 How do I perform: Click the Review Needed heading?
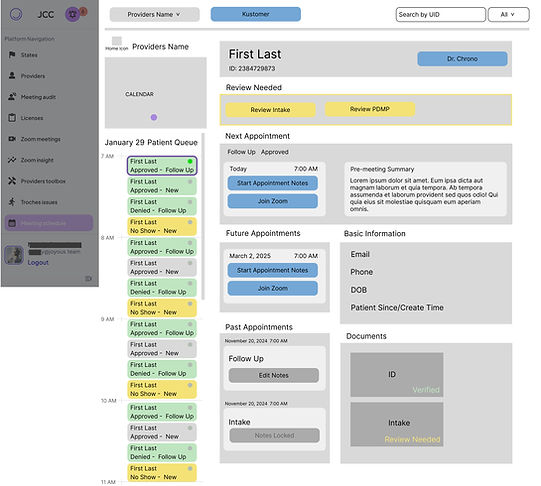click(x=254, y=87)
